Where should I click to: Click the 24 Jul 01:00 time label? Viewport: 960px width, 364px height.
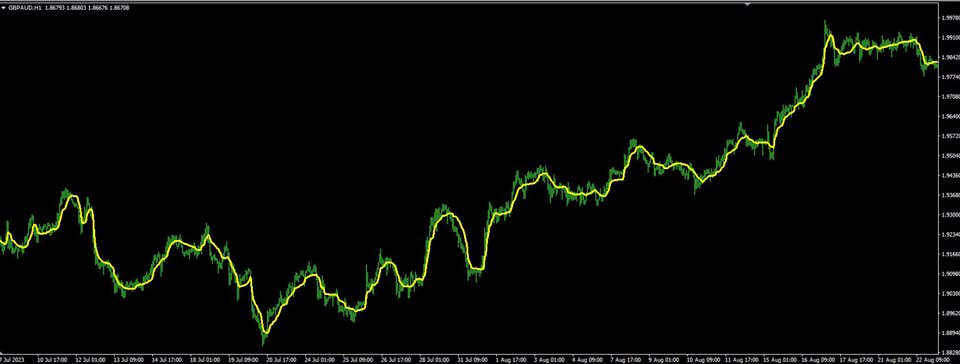click(320, 360)
